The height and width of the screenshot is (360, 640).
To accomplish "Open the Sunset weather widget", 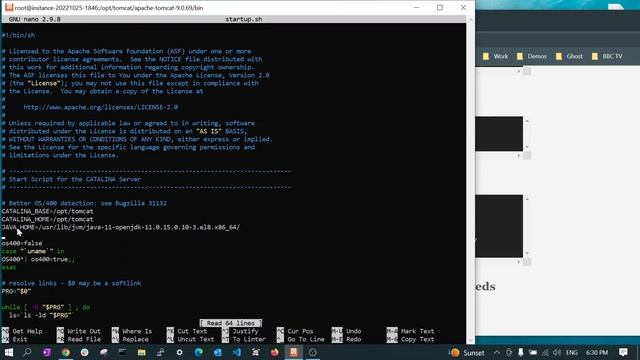I will [x=467, y=353].
